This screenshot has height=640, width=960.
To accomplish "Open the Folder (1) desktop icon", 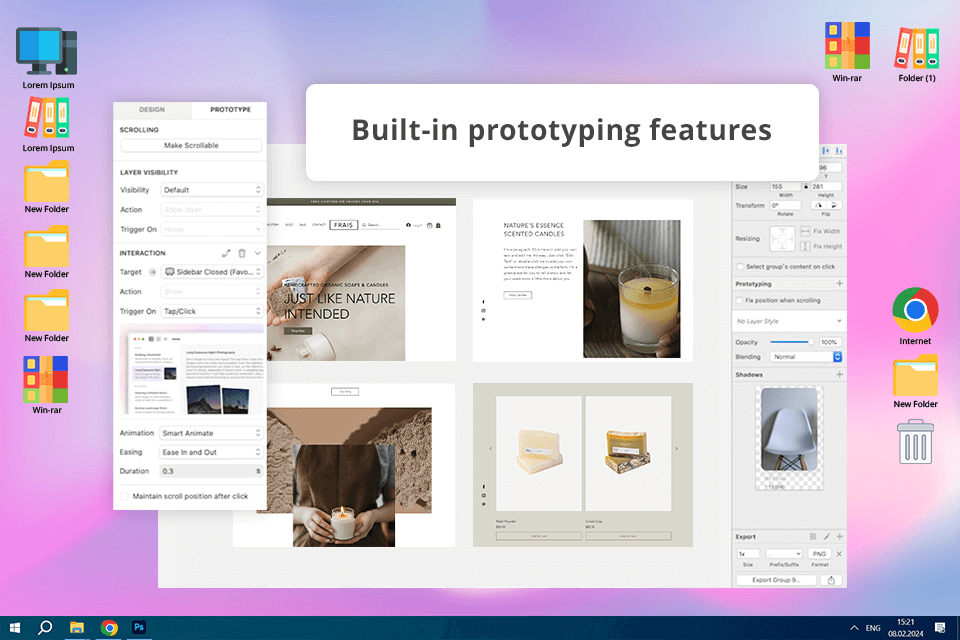I will click(x=917, y=54).
